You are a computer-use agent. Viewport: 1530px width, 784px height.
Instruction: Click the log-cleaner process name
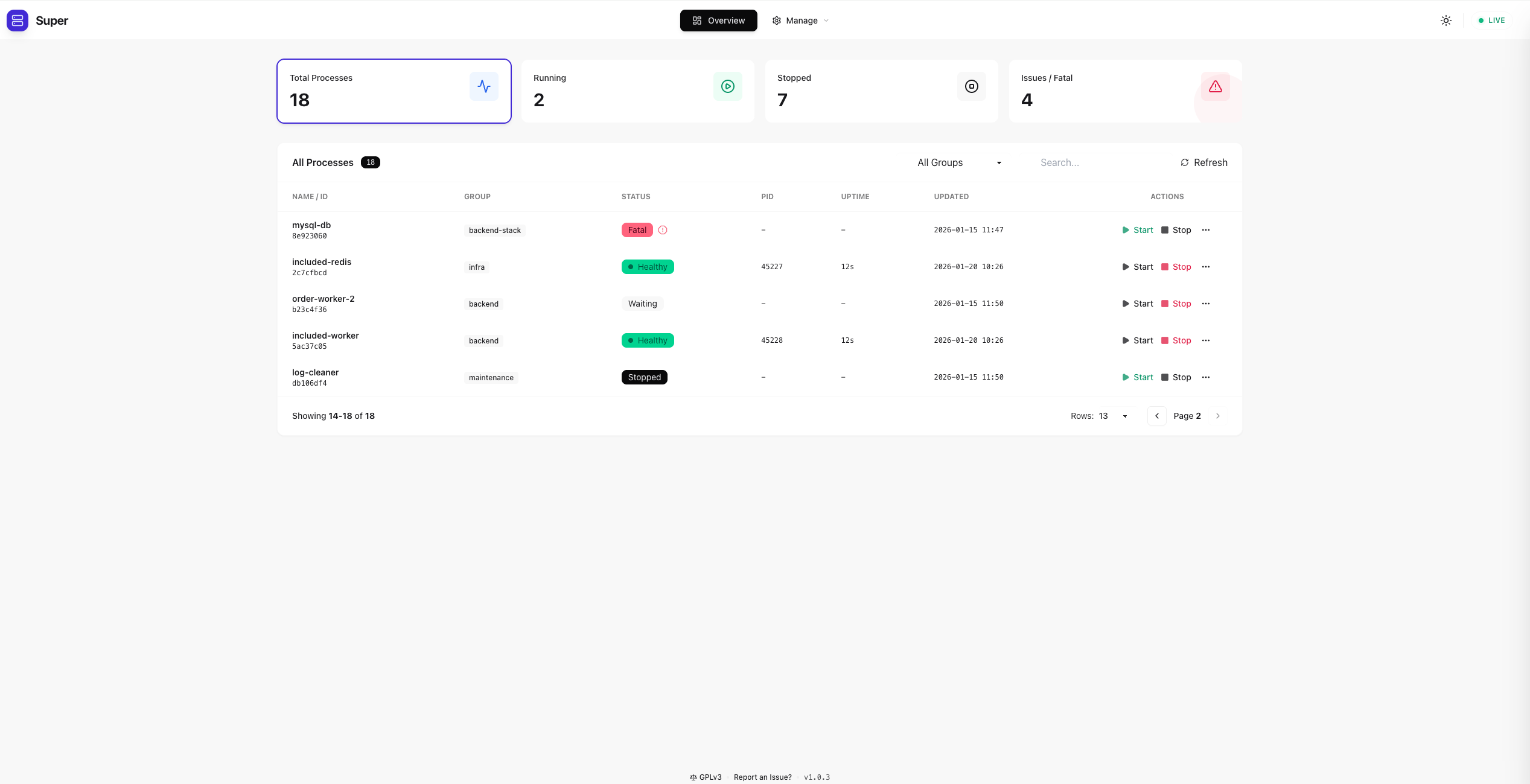pos(316,372)
